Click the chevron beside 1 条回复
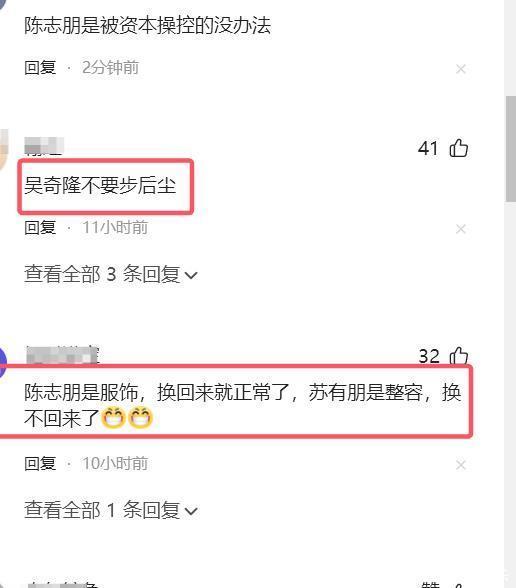Screen dimensions: 516x588 [x=191, y=512]
